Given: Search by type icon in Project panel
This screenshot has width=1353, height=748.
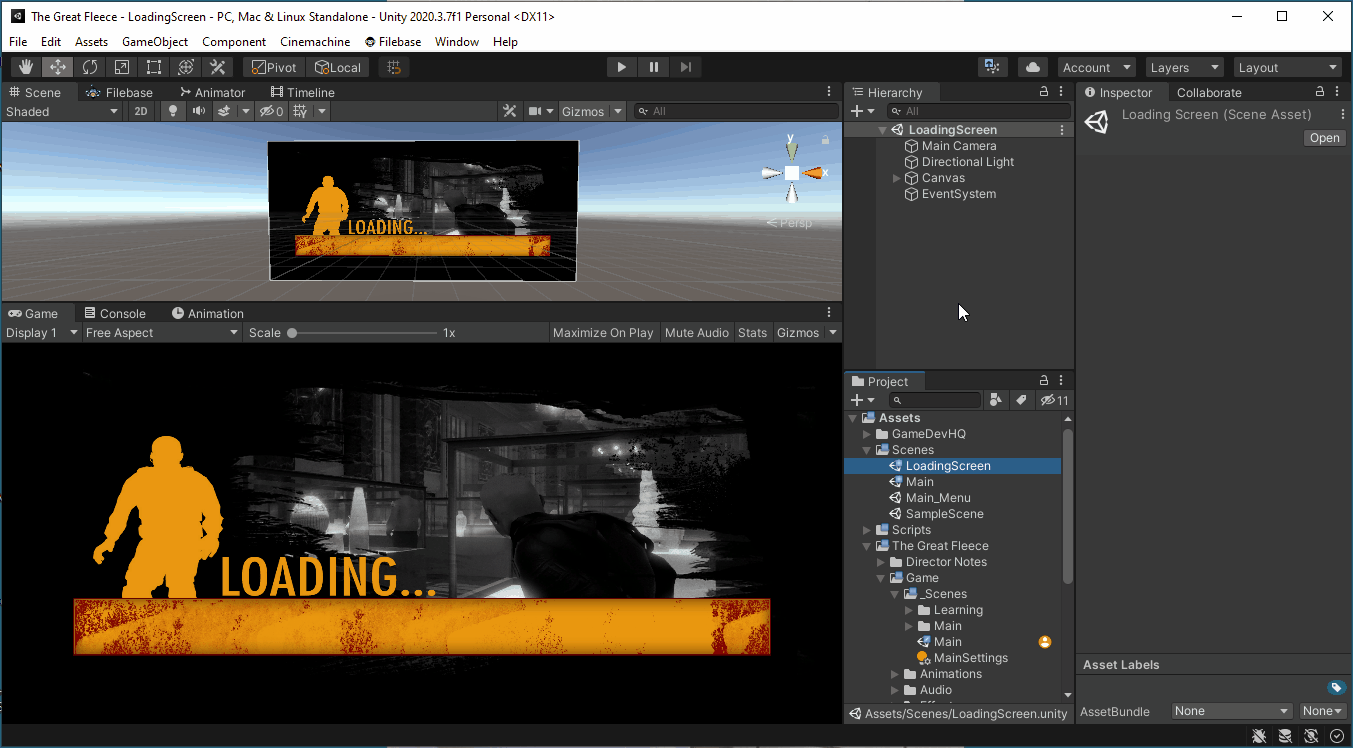Looking at the screenshot, I should click(x=995, y=400).
